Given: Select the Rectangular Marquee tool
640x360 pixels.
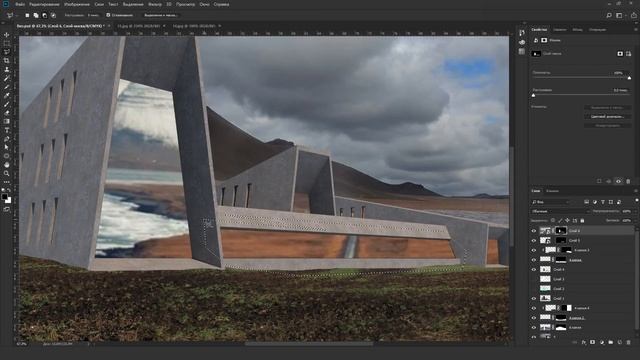Looking at the screenshot, I should click(x=7, y=43).
